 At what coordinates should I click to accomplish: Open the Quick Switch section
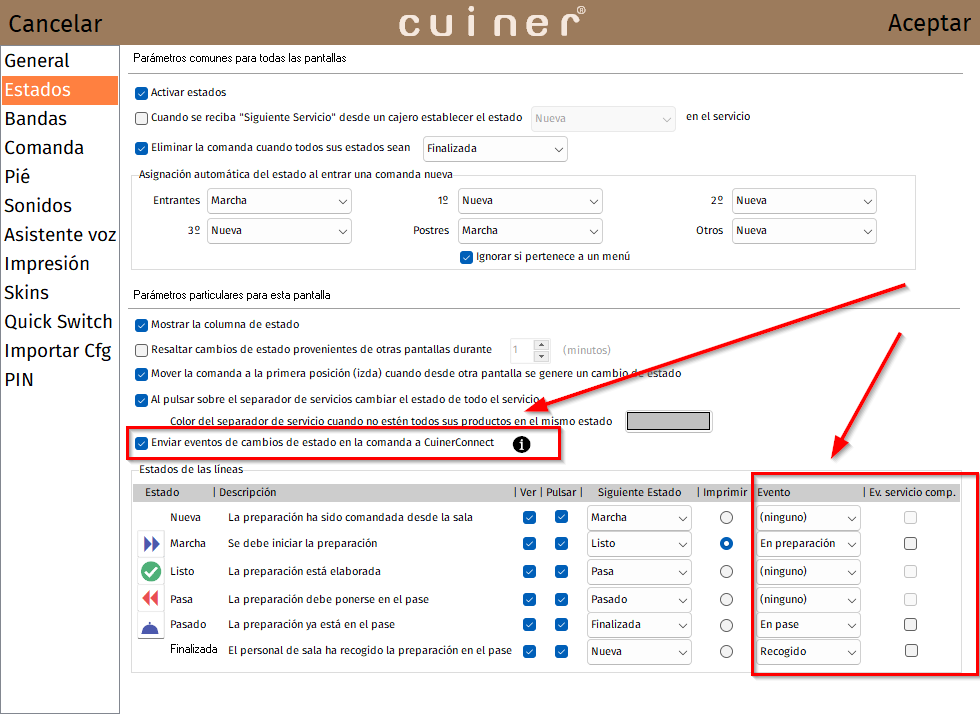[60, 321]
